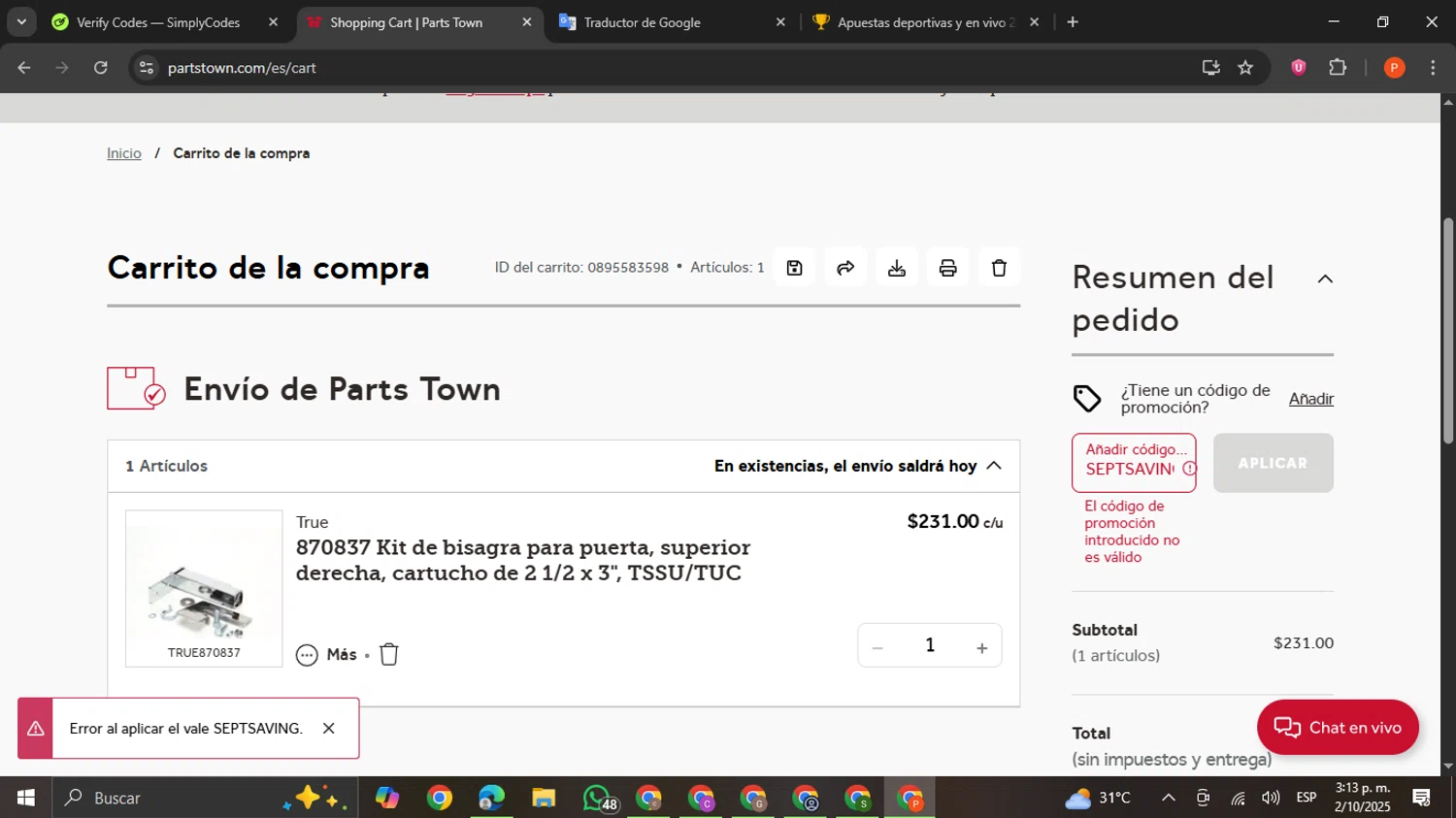Open Microsoft Edge from the taskbar
Image resolution: width=1456 pixels, height=818 pixels.
pyautogui.click(x=491, y=798)
